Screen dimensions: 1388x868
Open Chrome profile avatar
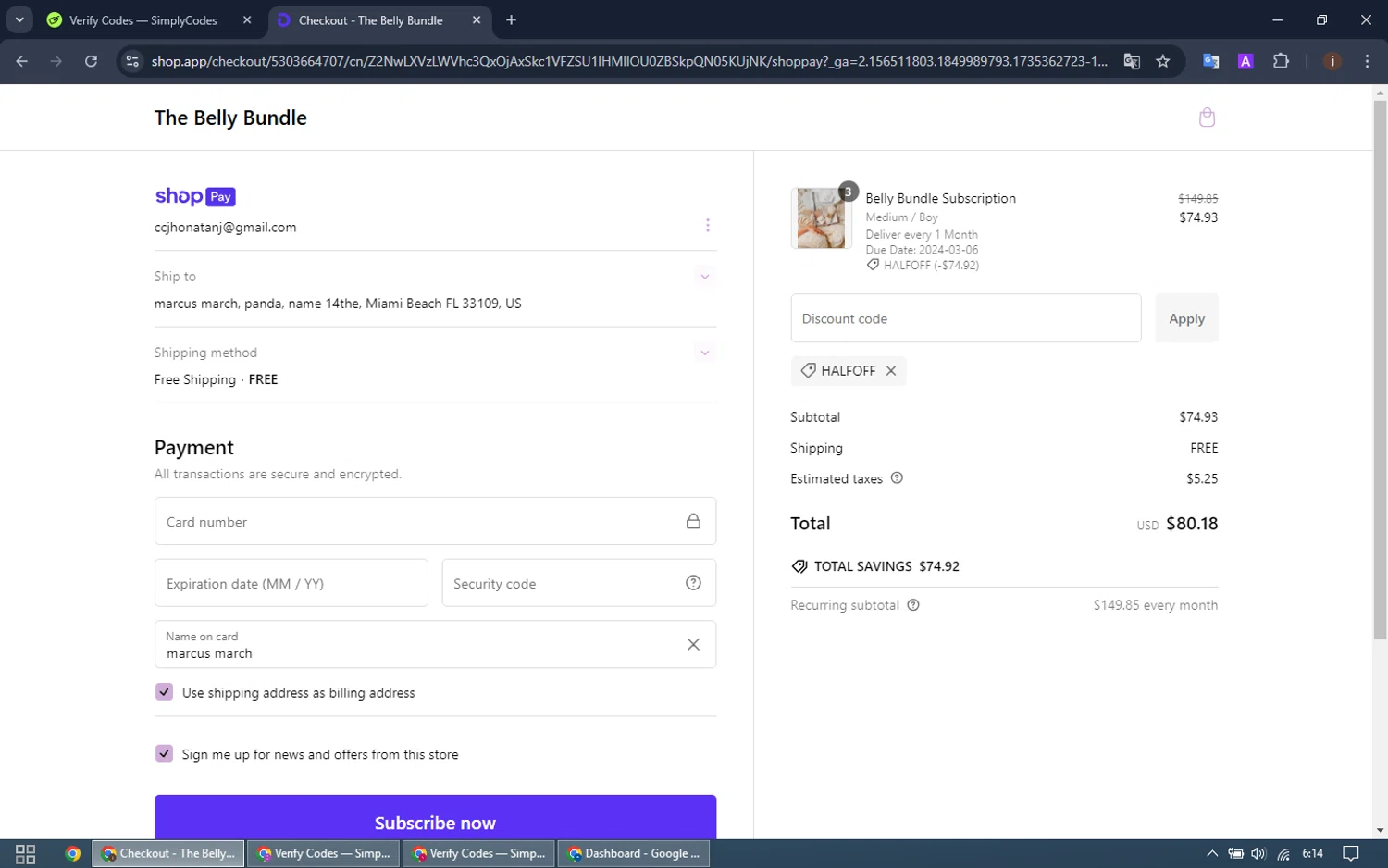click(x=1332, y=61)
